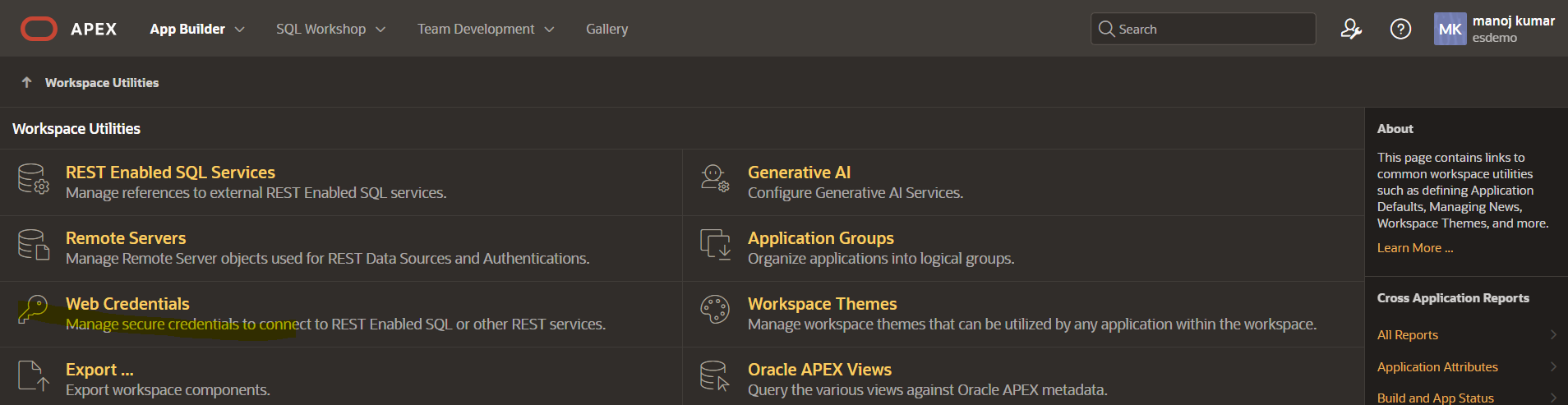Click the REST Enabled SQL Services database icon
The width and height of the screenshot is (1568, 405).
pos(34,178)
